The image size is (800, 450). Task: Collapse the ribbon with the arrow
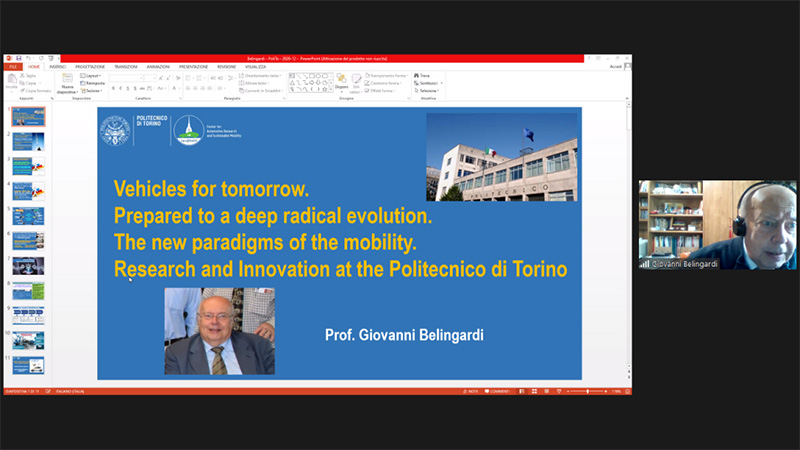[627, 98]
